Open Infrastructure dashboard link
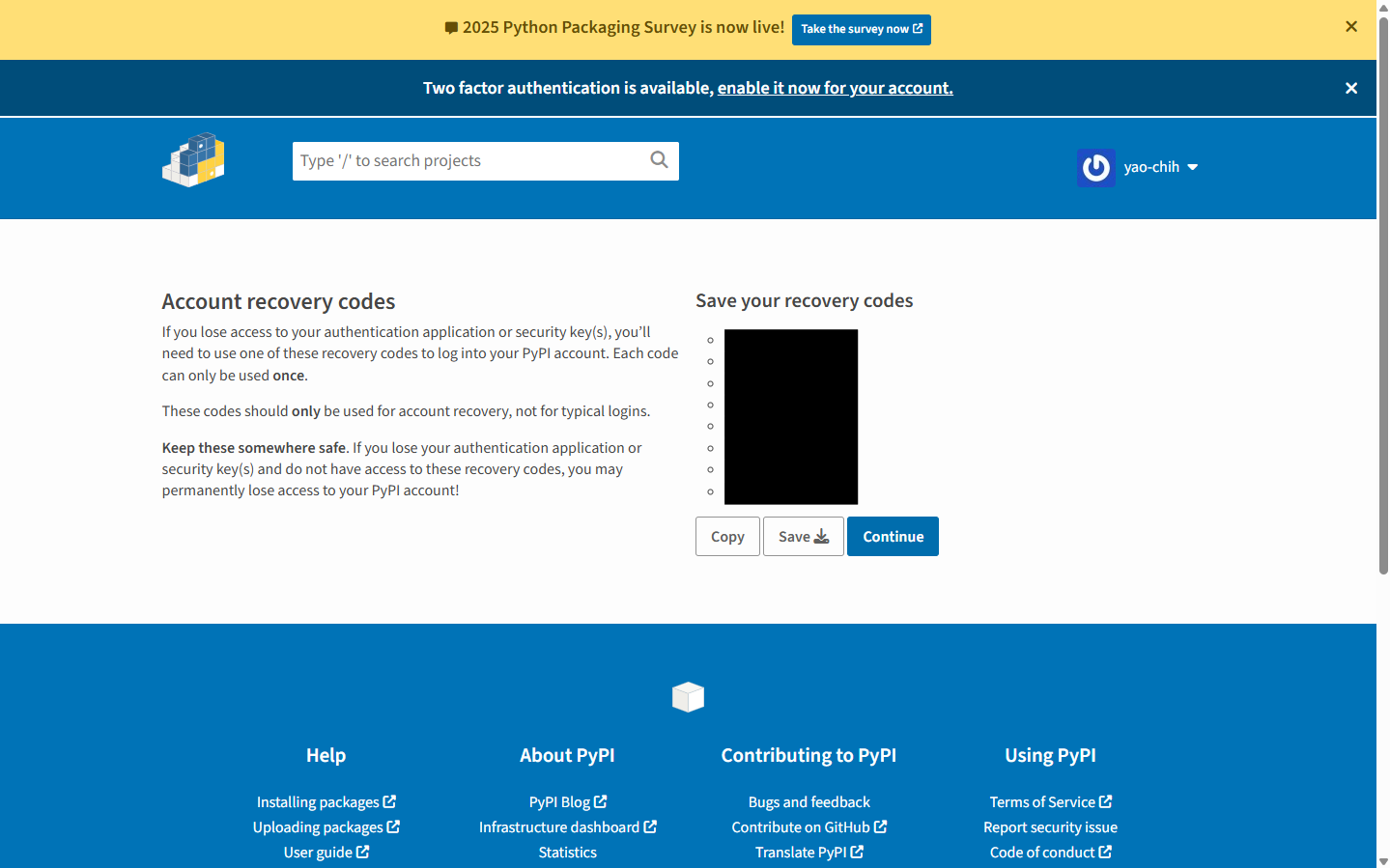 click(568, 827)
